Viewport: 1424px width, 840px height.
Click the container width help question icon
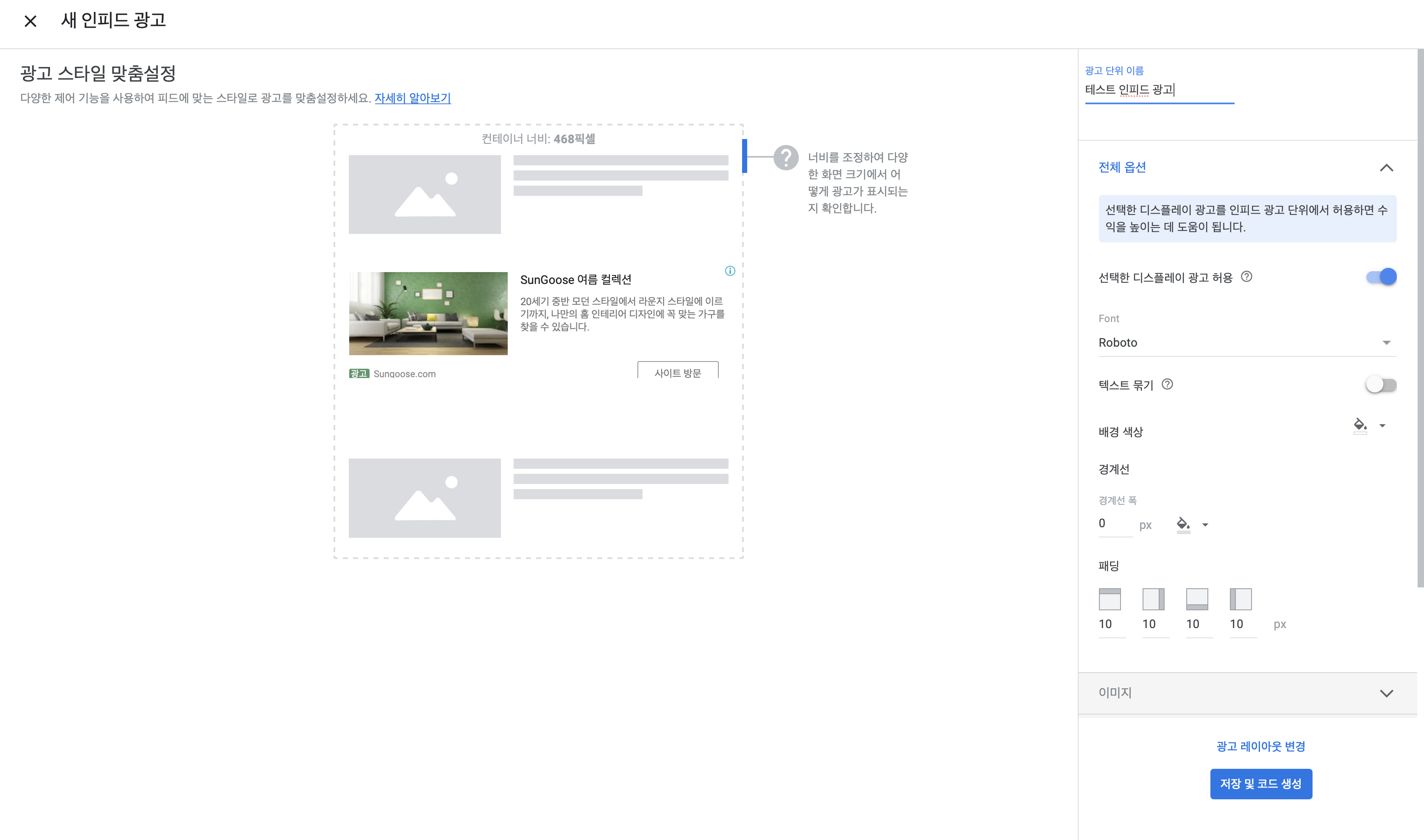coord(786,157)
